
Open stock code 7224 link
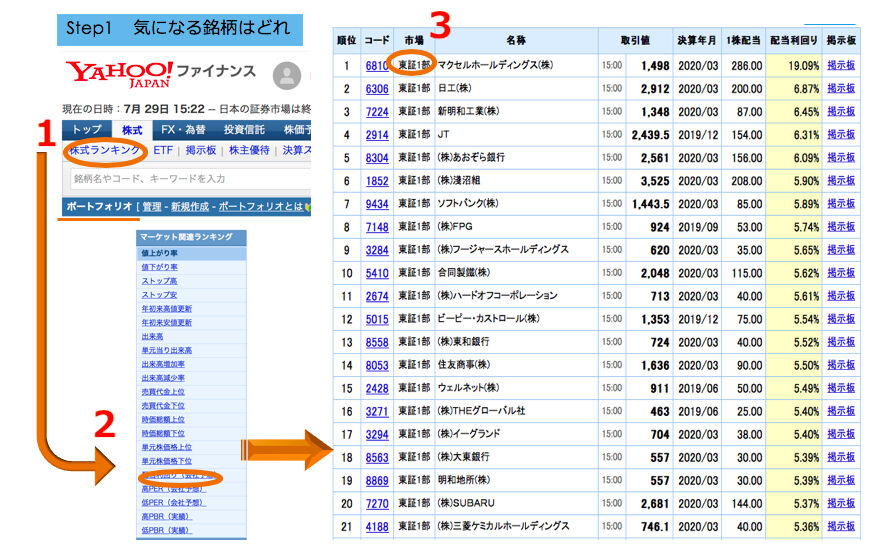click(377, 112)
